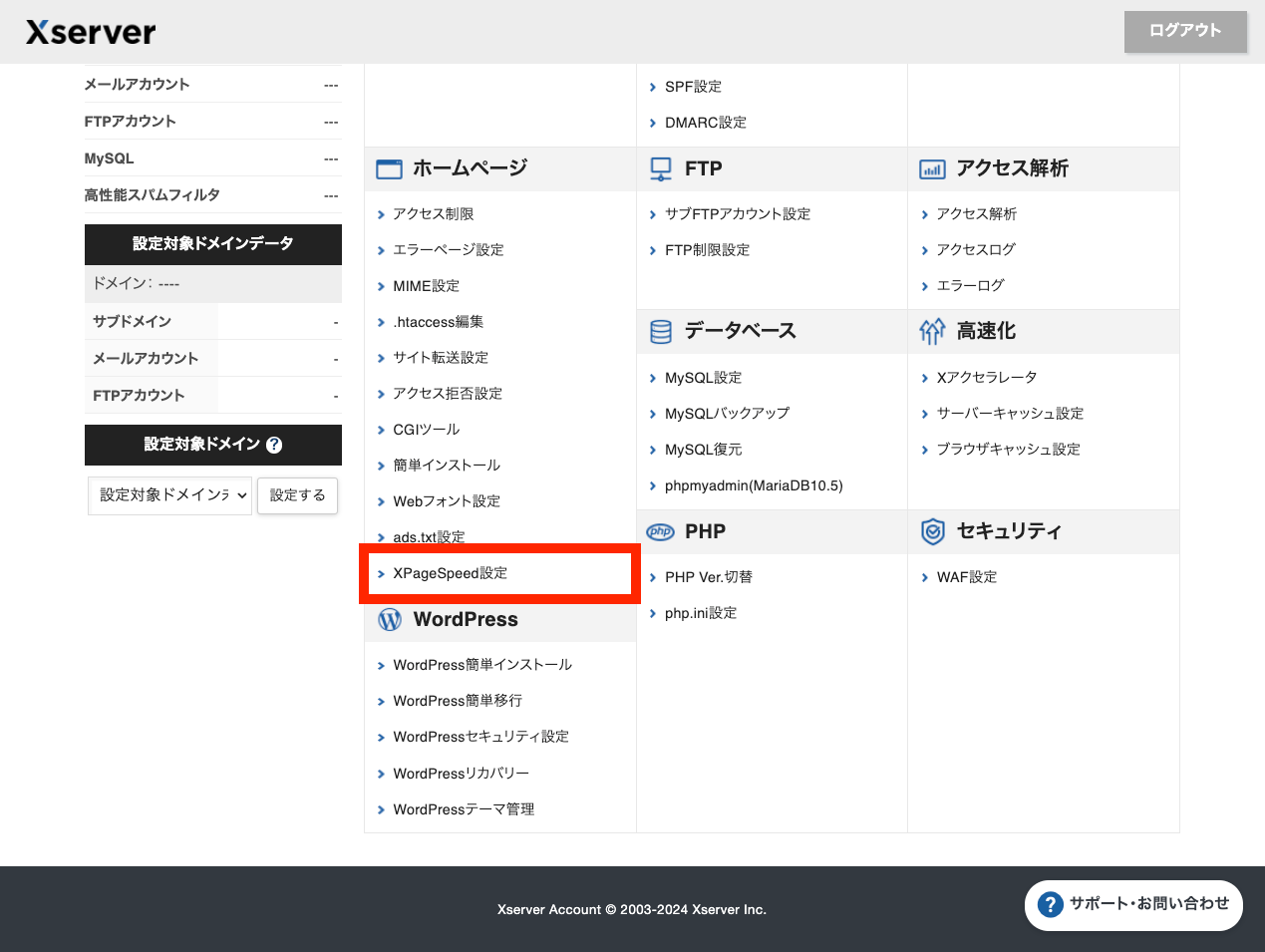Screen dimensions: 1265x952
Task: Open WordPress簡単移行
Action: 458,701
